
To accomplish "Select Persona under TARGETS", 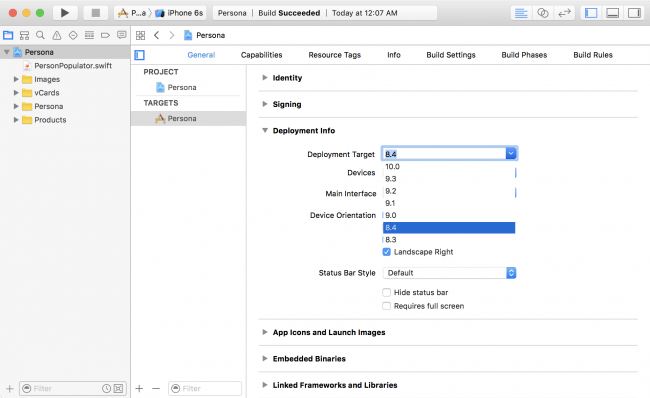I will click(x=182, y=119).
